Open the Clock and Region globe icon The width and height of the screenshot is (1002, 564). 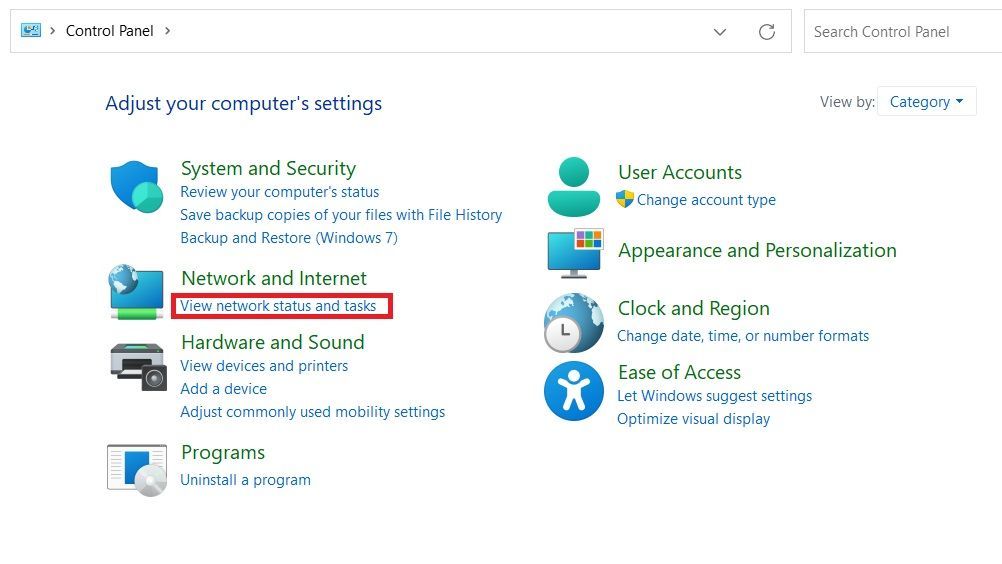point(574,323)
